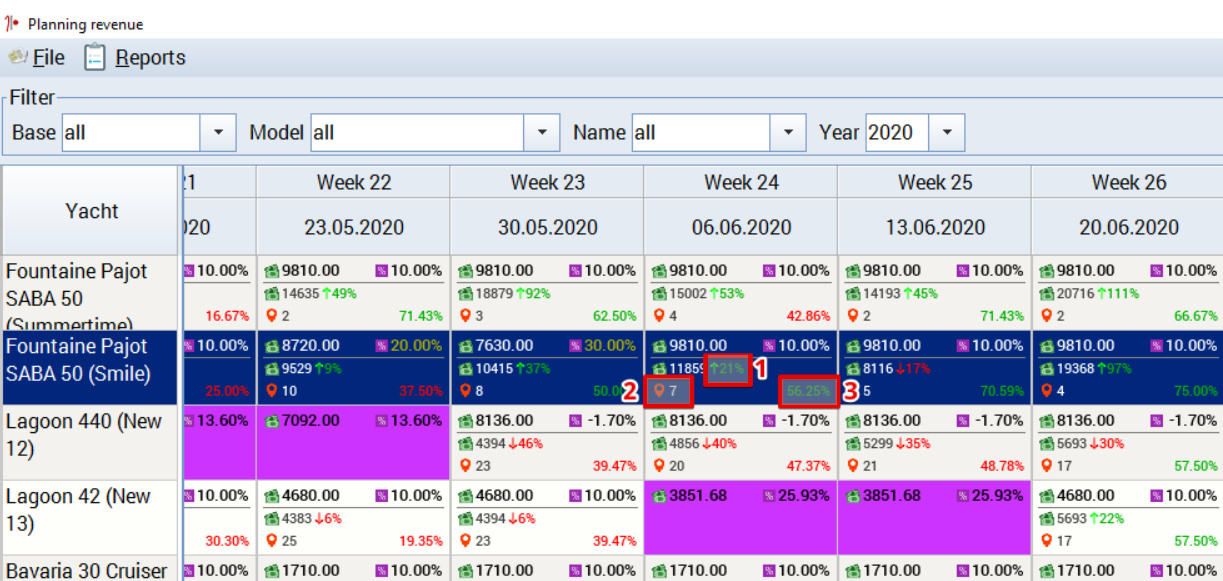The height and width of the screenshot is (581, 1223).
Task: Click the 48.78% value in Week 25
Action: [x=1002, y=466]
